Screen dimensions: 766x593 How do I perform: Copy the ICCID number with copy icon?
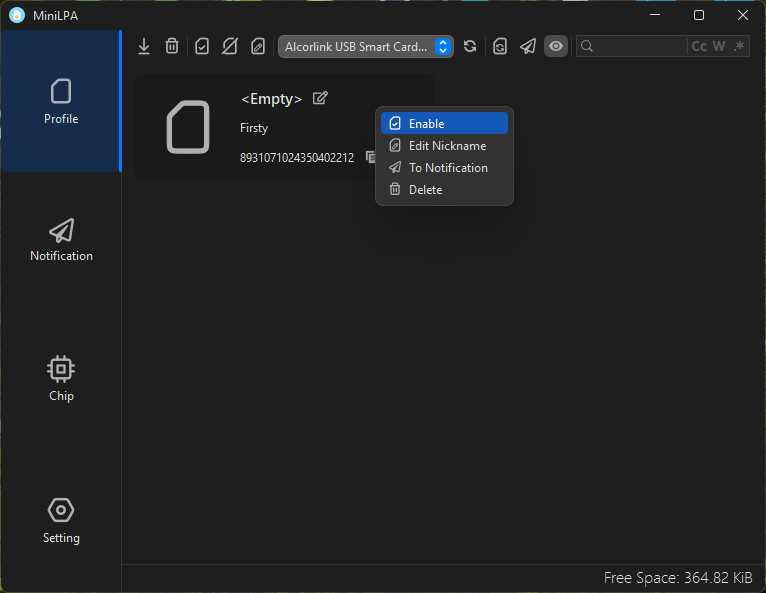pos(369,157)
